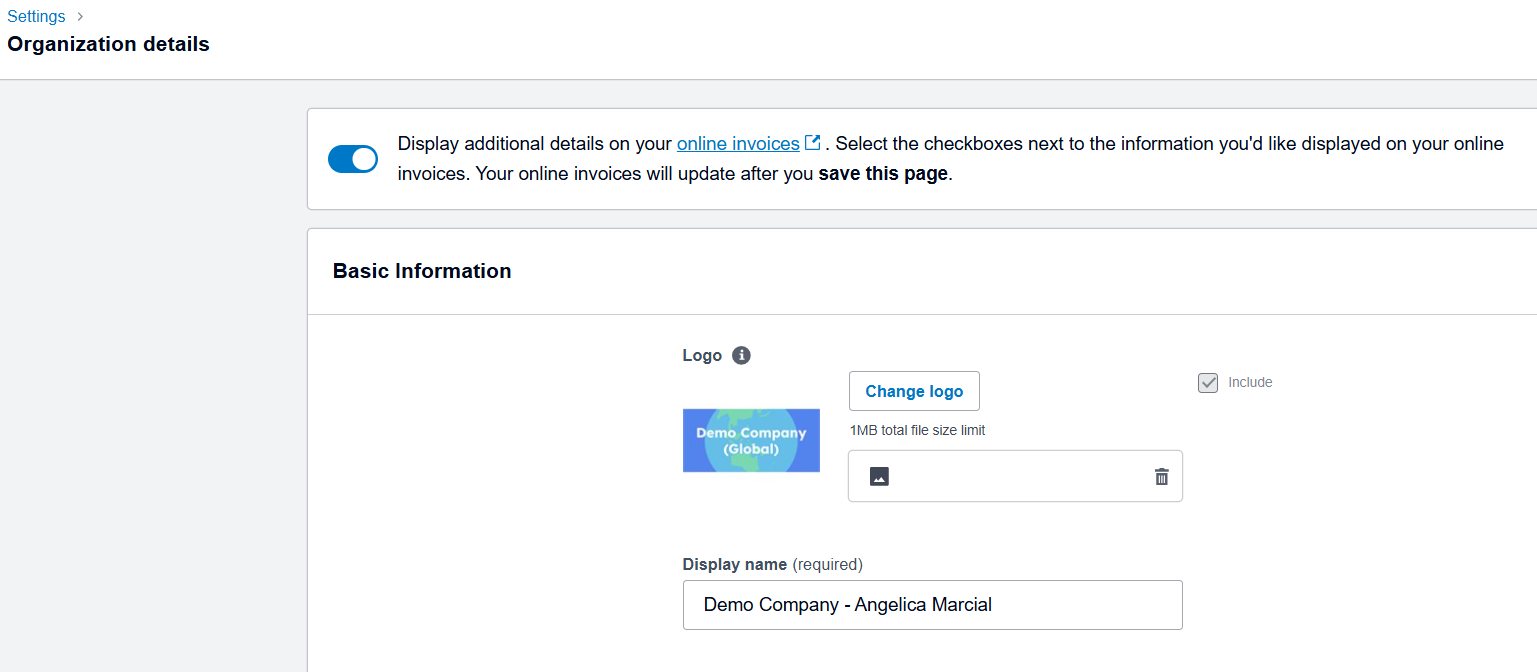
Task: Go back to Settings via the breadcrumb
Action: click(x=36, y=16)
